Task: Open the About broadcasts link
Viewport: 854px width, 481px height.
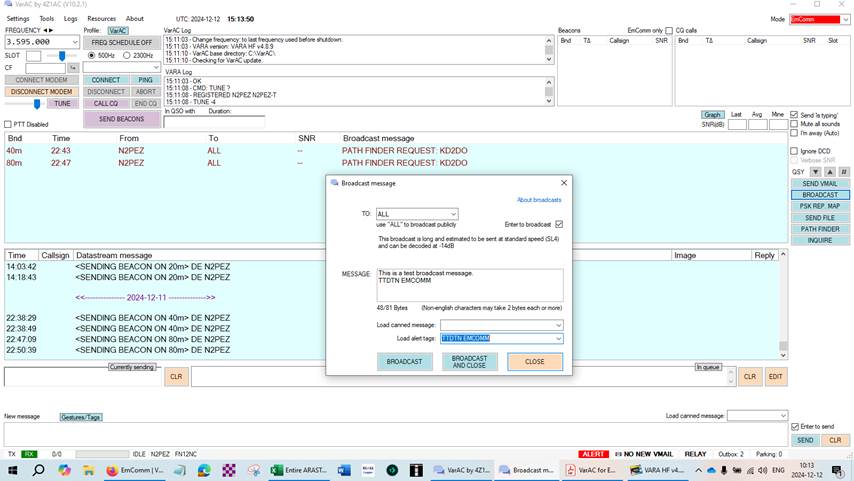Action: coord(539,200)
